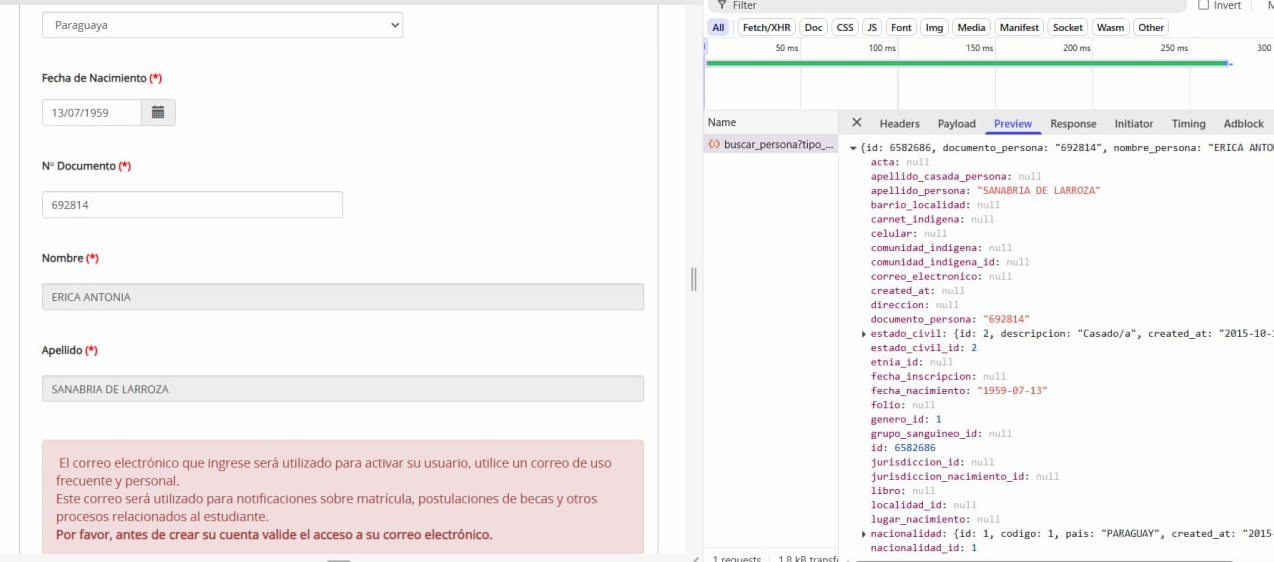The image size is (1274, 562).
Task: Open the Initiator tab
Action: (1133, 124)
